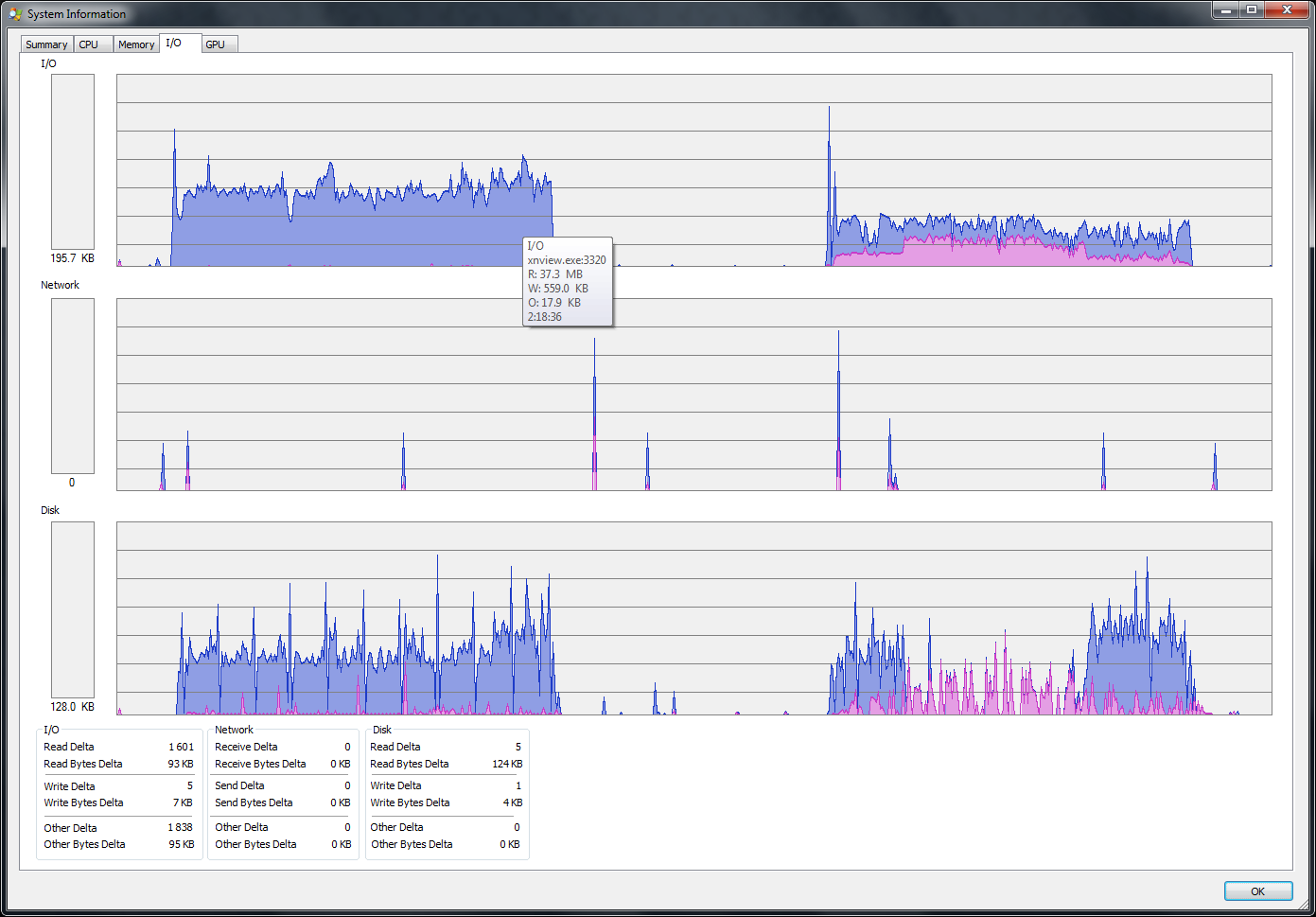1316x917 pixels.
Task: Click I/O Read Delta value 1 601
Action: pyautogui.click(x=181, y=747)
